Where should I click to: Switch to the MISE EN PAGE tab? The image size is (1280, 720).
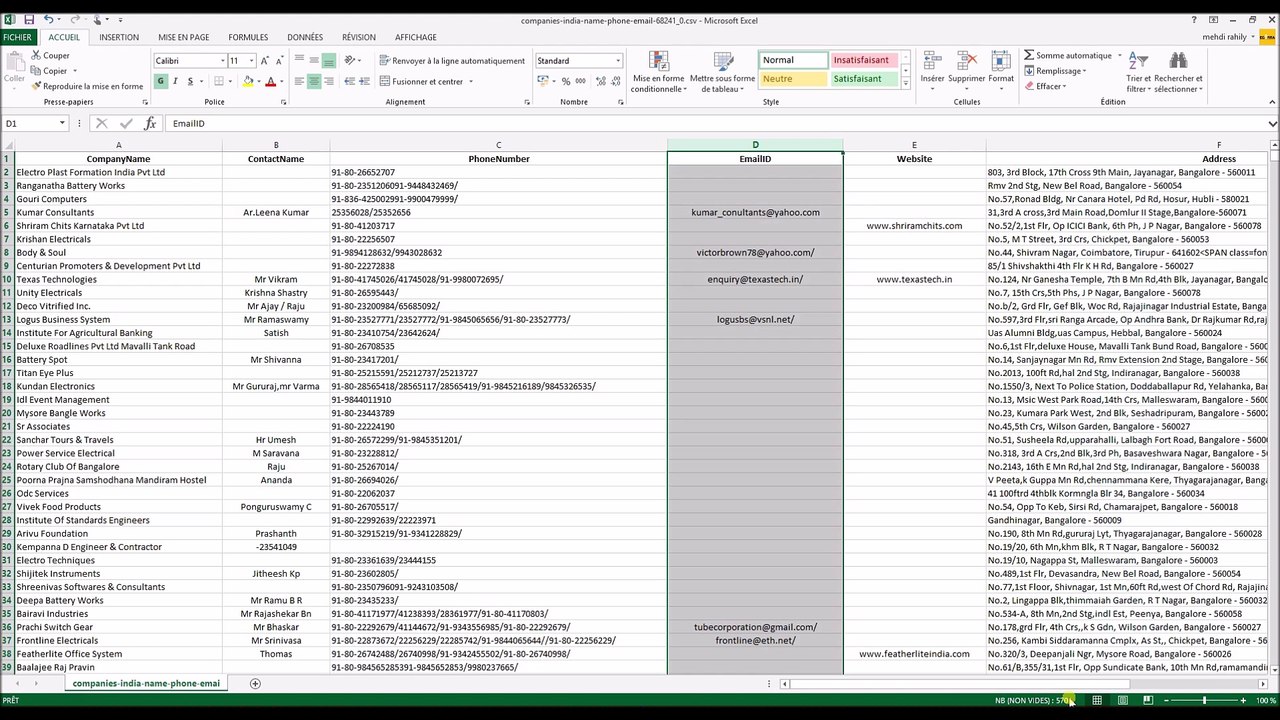pyautogui.click(x=184, y=37)
